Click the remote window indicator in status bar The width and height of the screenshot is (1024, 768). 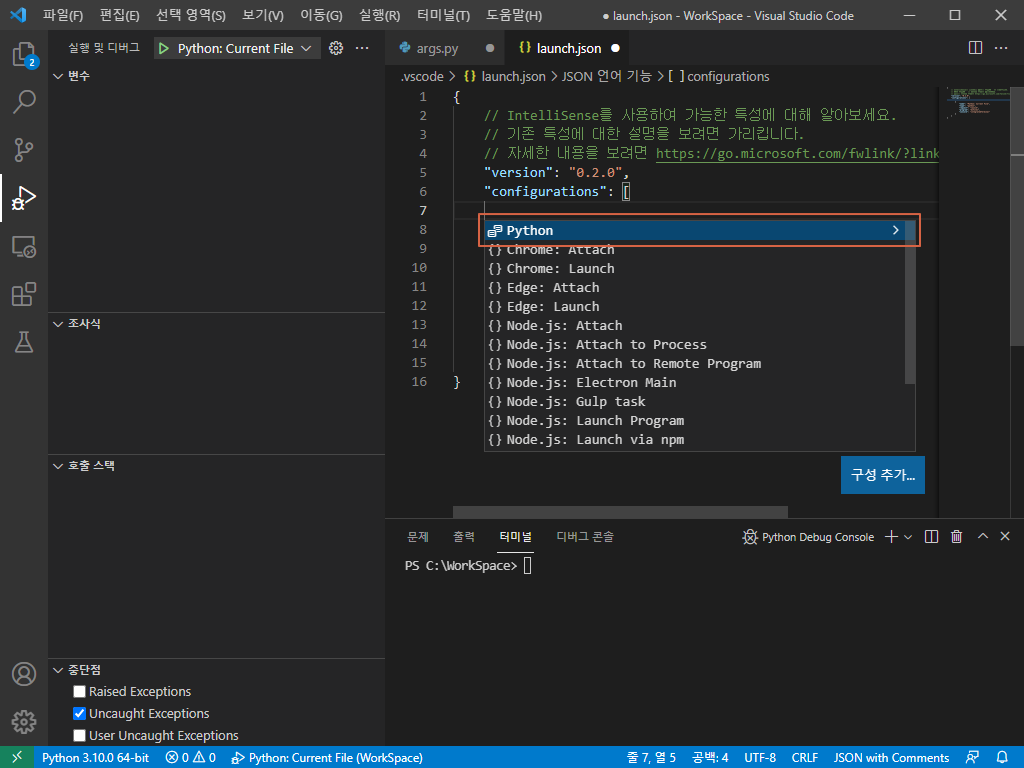coord(17,757)
